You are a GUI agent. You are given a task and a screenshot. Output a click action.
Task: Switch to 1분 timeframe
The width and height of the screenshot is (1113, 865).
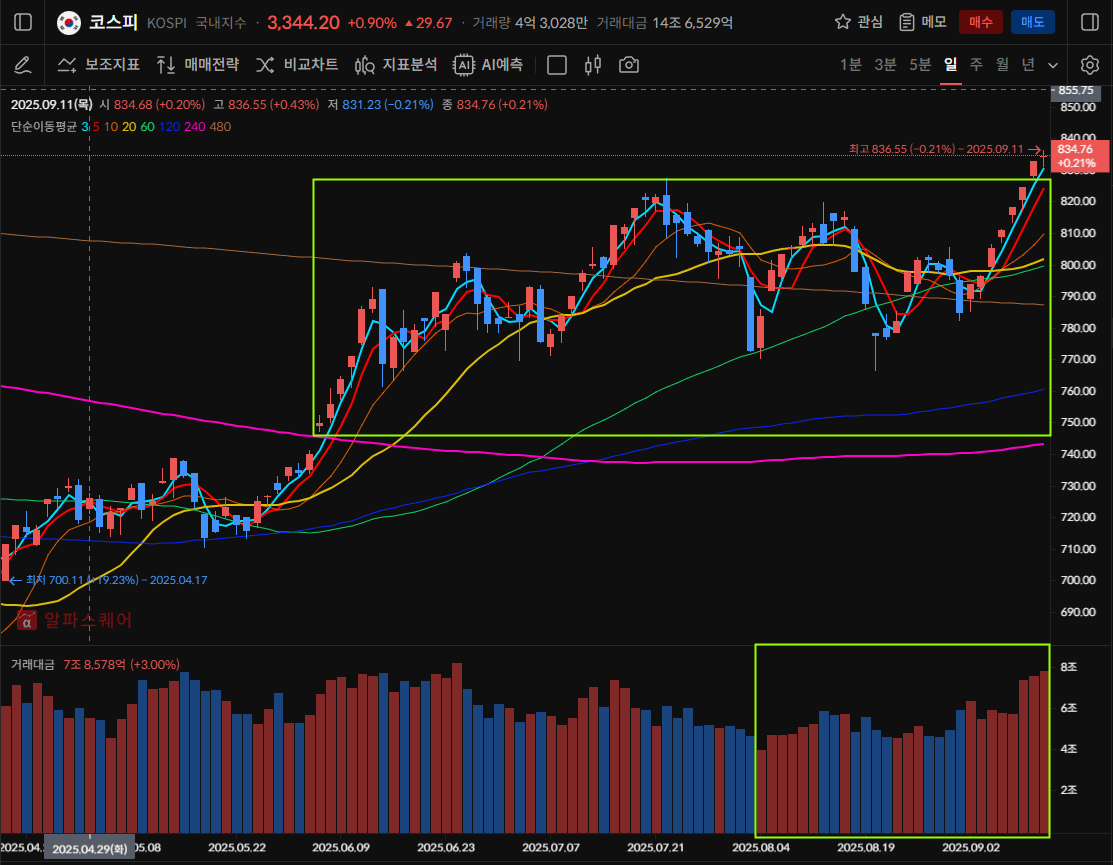pos(850,65)
